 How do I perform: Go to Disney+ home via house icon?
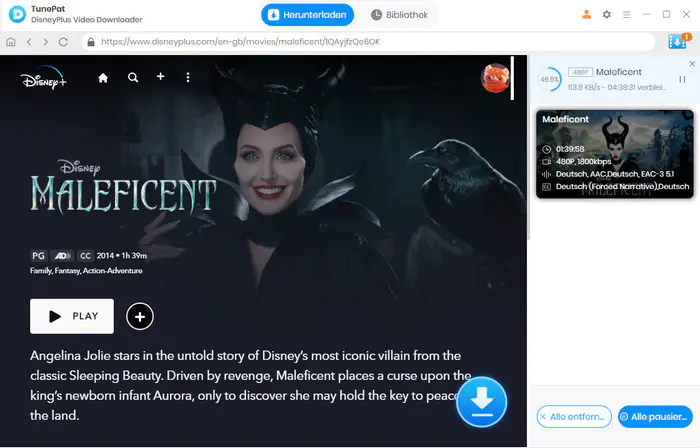[103, 78]
